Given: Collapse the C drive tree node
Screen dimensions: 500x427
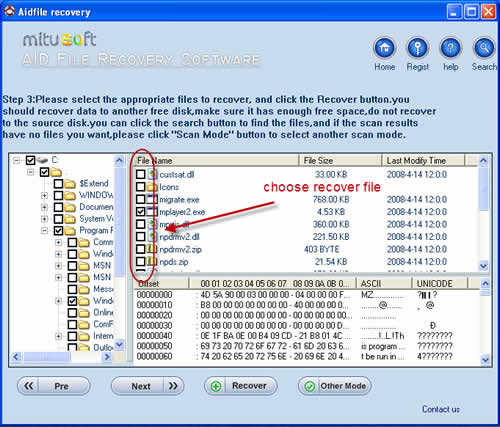Looking at the screenshot, I should [x=16, y=161].
